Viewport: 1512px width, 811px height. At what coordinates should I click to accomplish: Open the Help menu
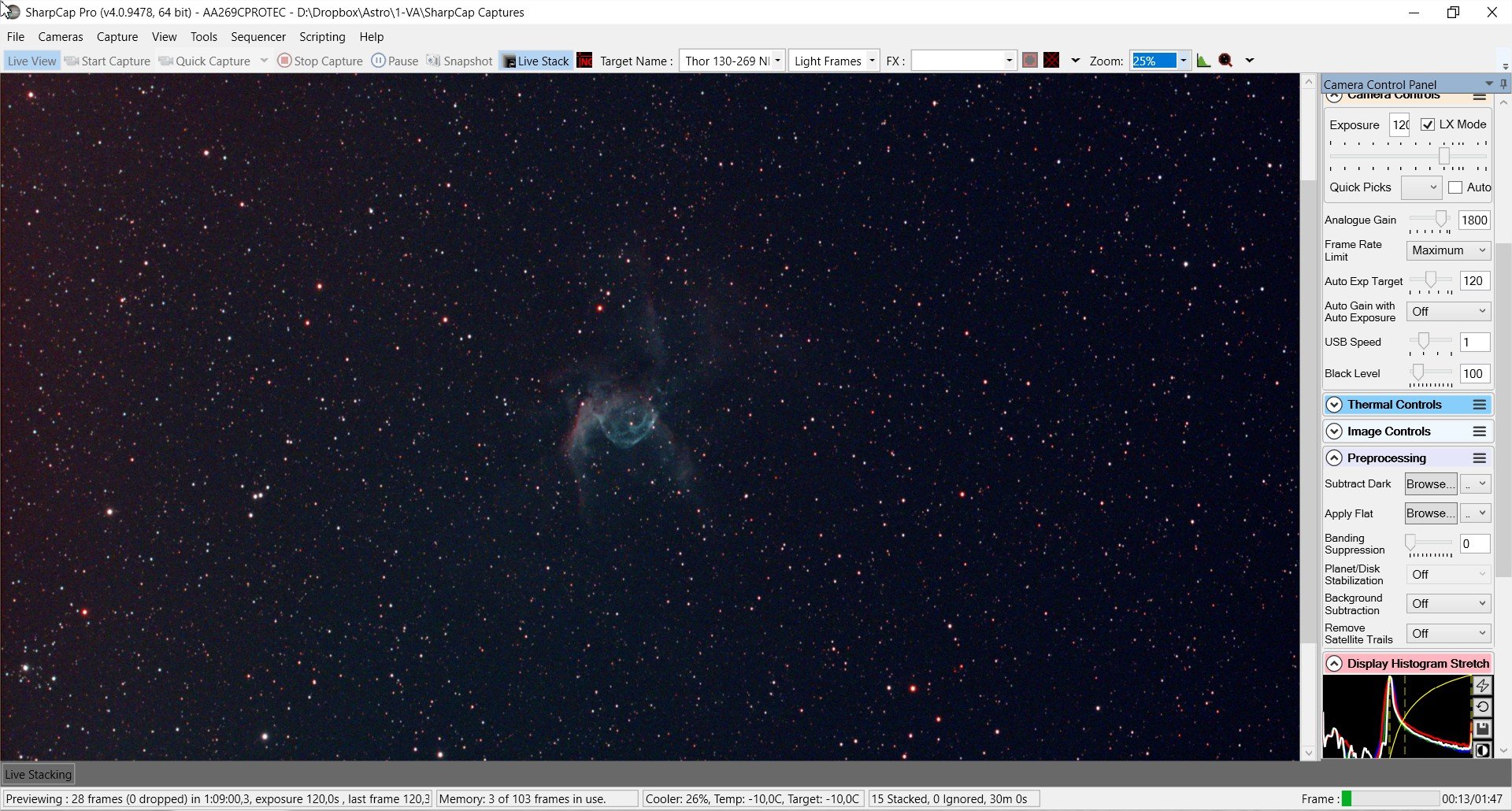(372, 36)
